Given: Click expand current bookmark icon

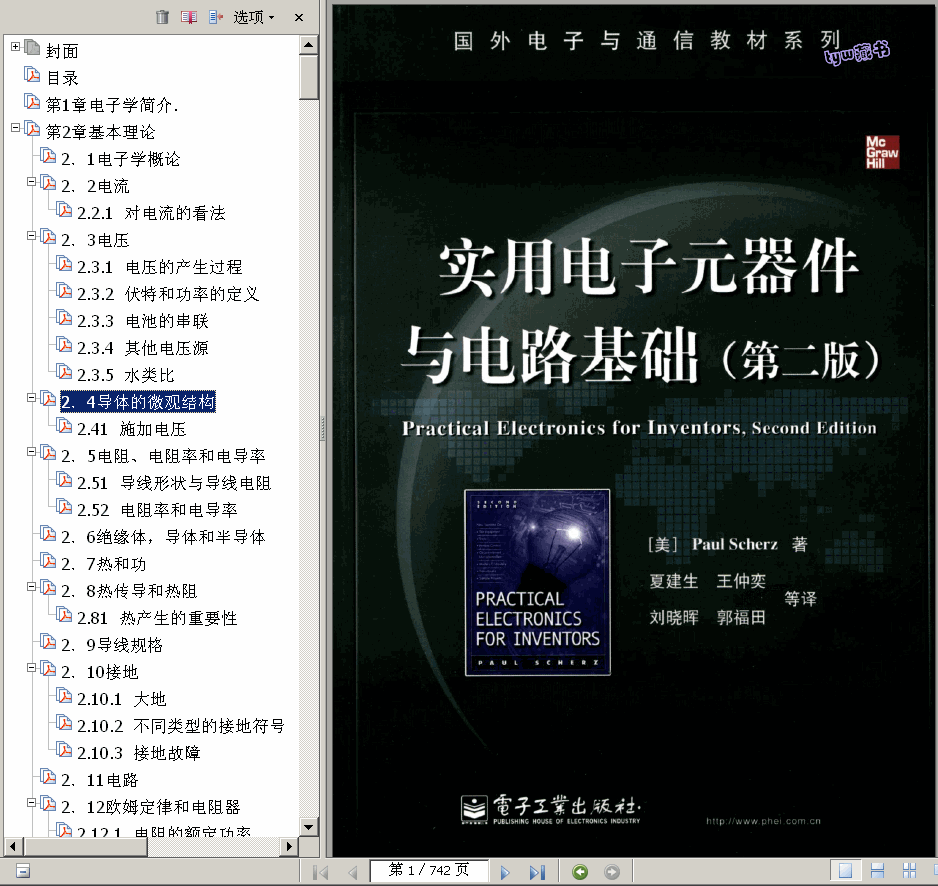Looking at the screenshot, I should point(216,17).
